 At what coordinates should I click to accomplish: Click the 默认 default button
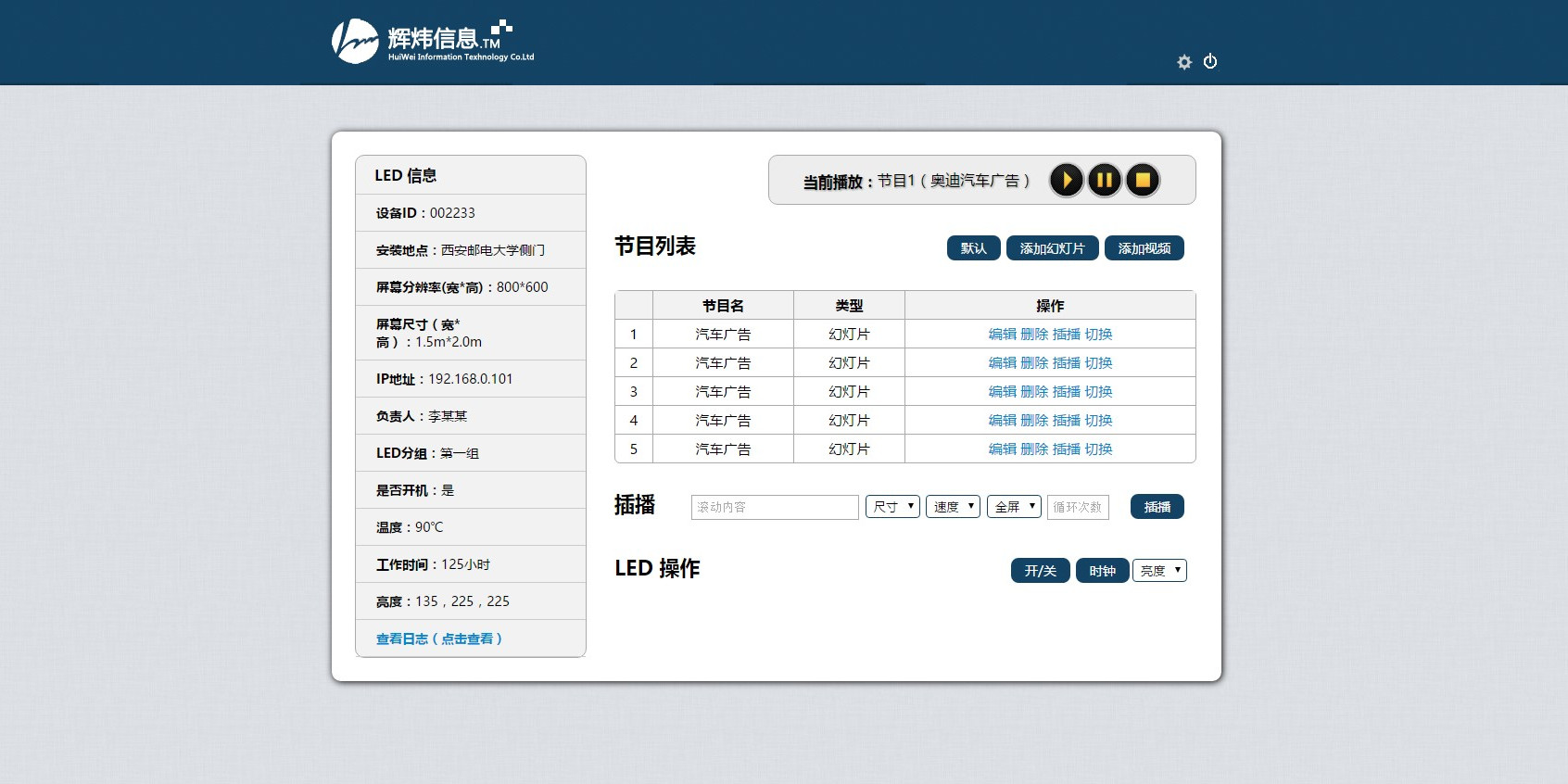[x=973, y=248]
